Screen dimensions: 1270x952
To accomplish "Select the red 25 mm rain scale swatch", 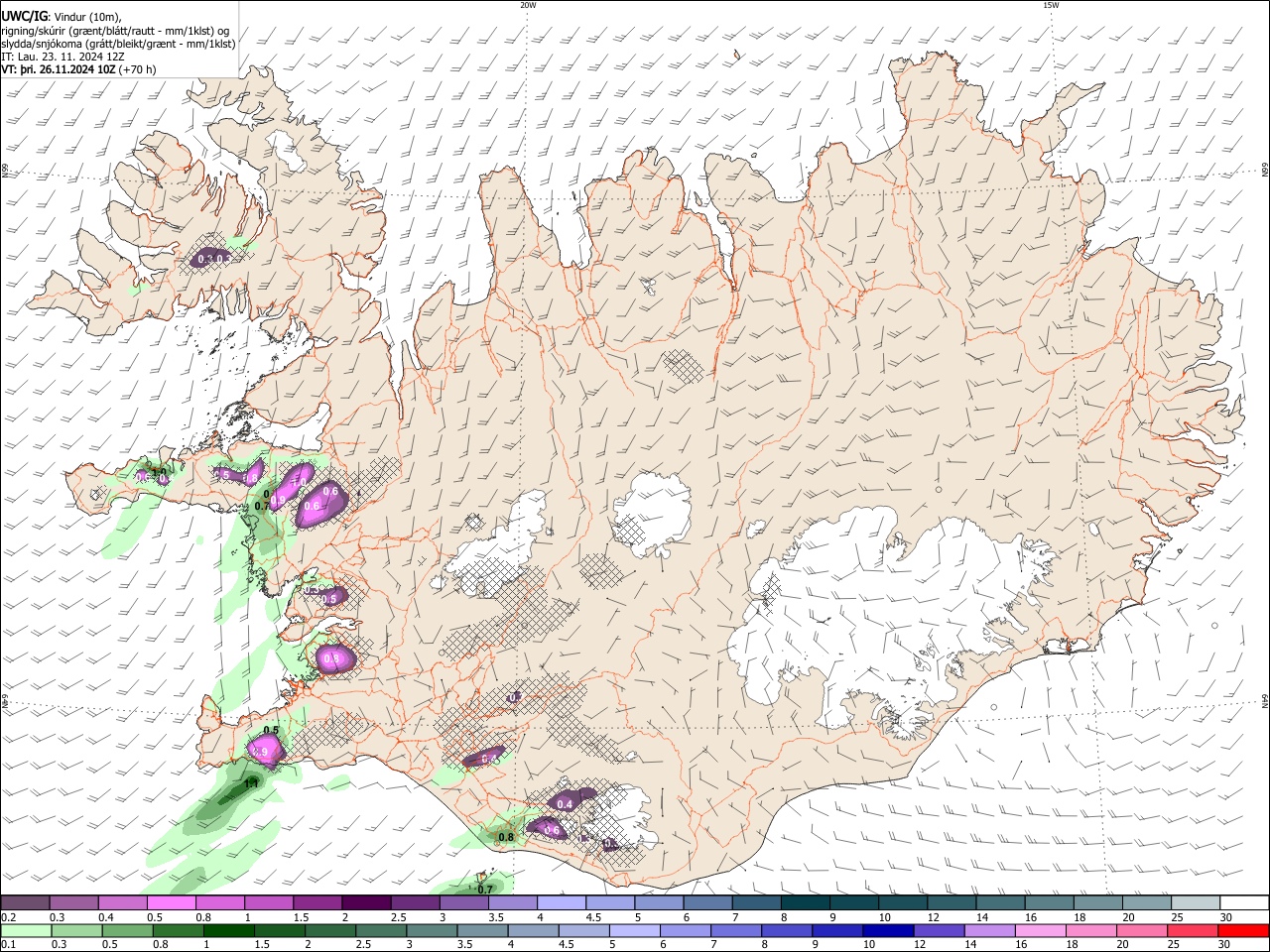I will [1193, 930].
